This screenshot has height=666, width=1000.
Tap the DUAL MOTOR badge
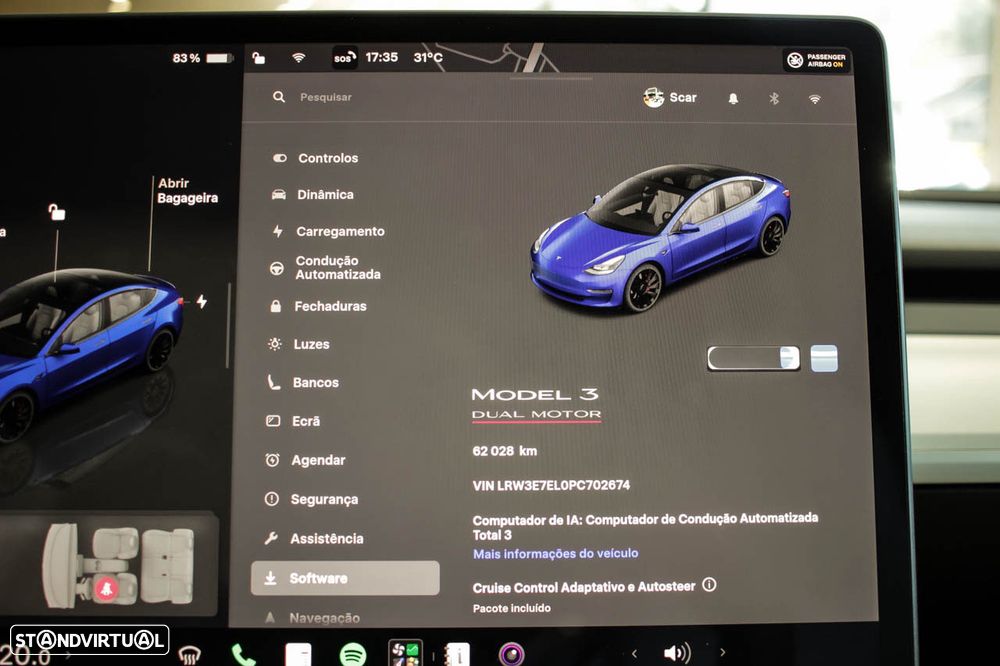(536, 415)
